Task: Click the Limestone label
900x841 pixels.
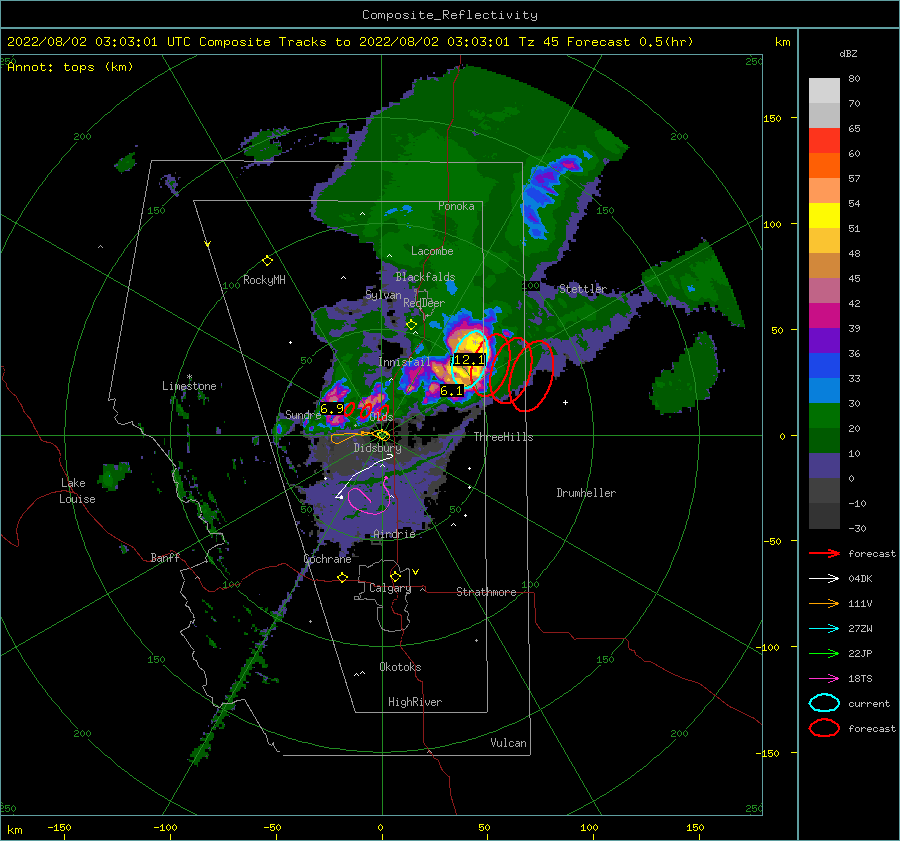Action: tap(189, 386)
